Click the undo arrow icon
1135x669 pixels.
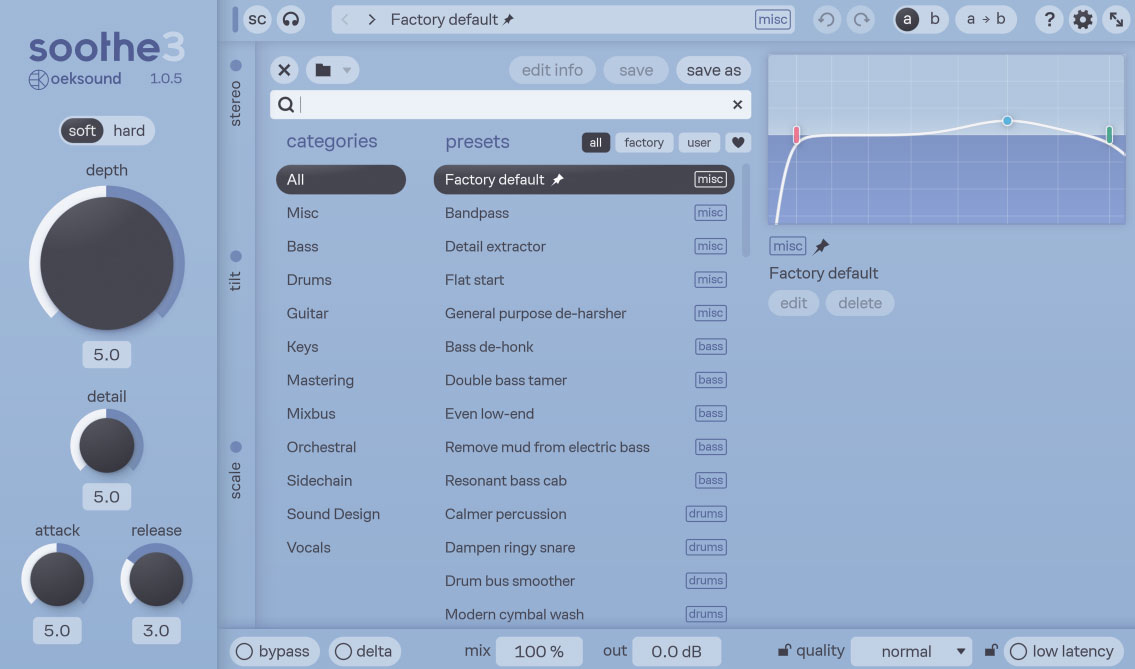point(827,20)
